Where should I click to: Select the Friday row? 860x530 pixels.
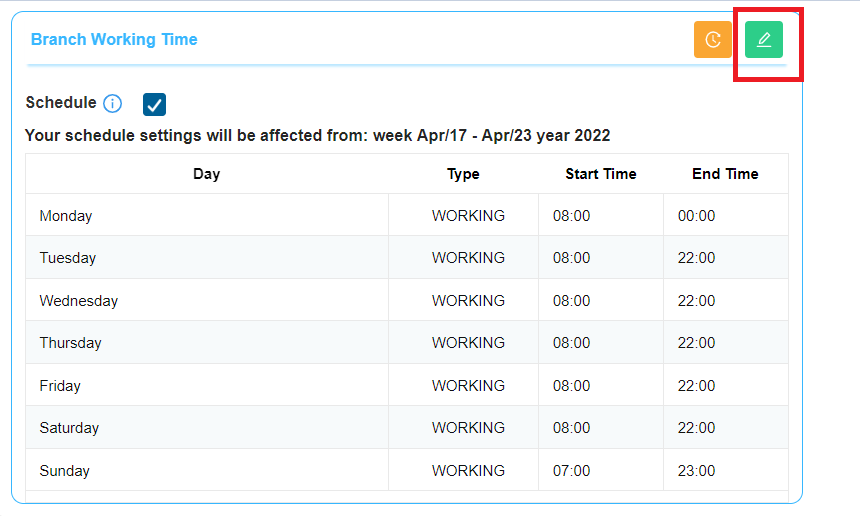(407, 385)
